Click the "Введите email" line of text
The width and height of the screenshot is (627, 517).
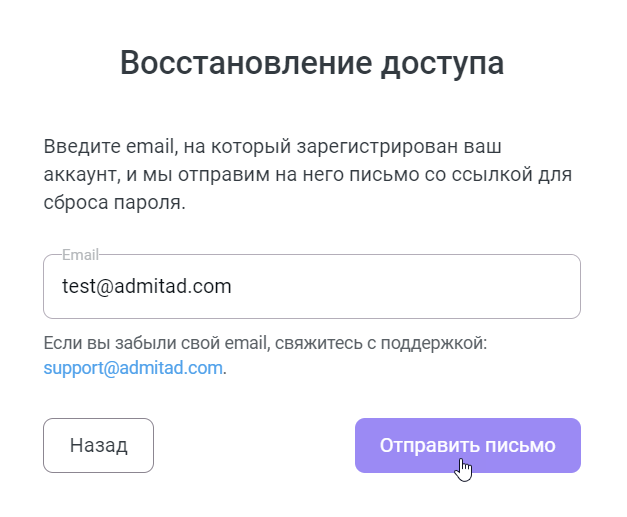pos(270,146)
